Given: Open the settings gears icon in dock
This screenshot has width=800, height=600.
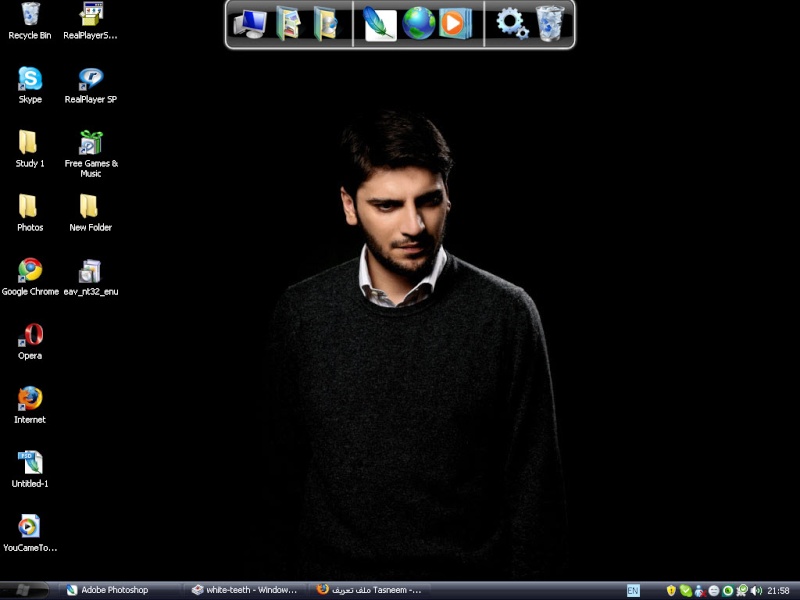Looking at the screenshot, I should coord(512,23).
